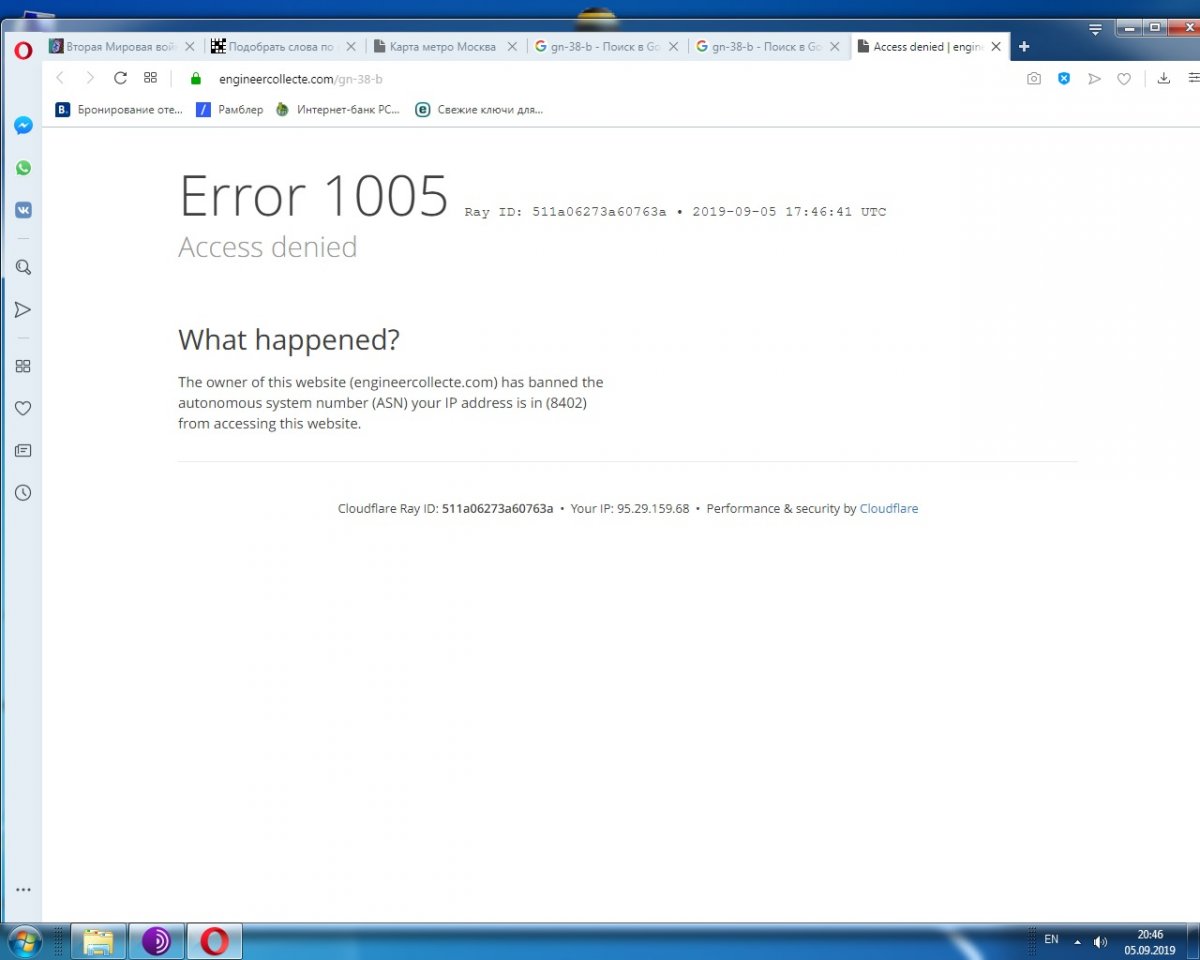Screen dimensions: 1200x960
Task: Open the volume speaker icon in tray
Action: (x=1100, y=941)
